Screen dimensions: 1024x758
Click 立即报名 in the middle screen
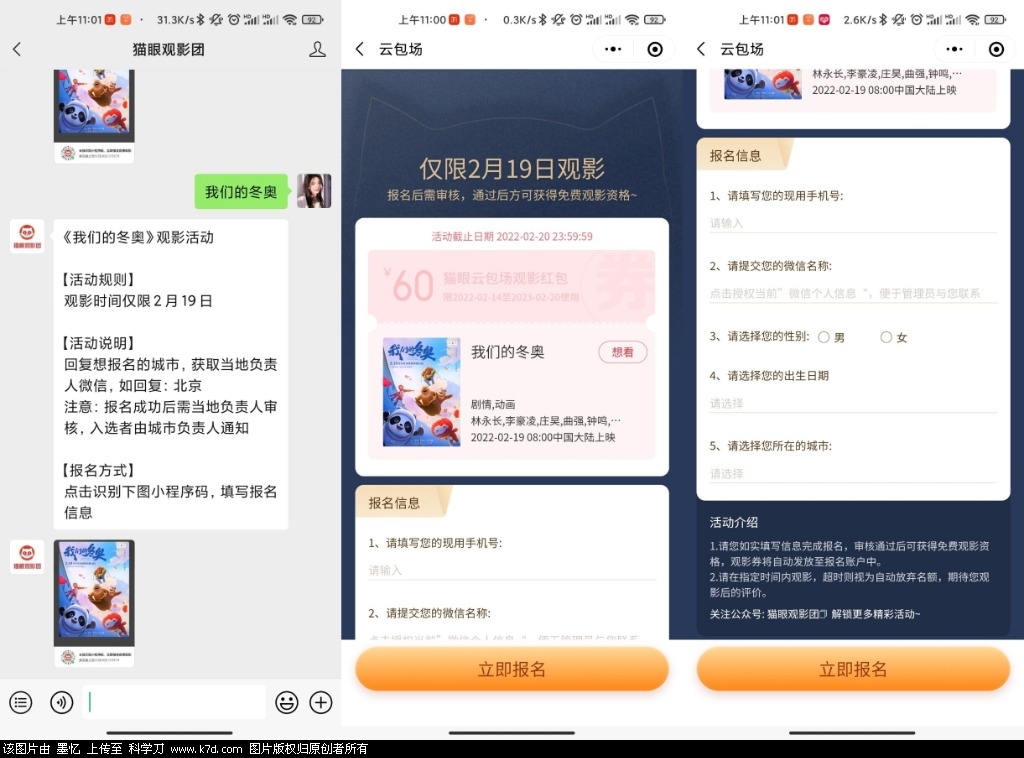click(511, 669)
